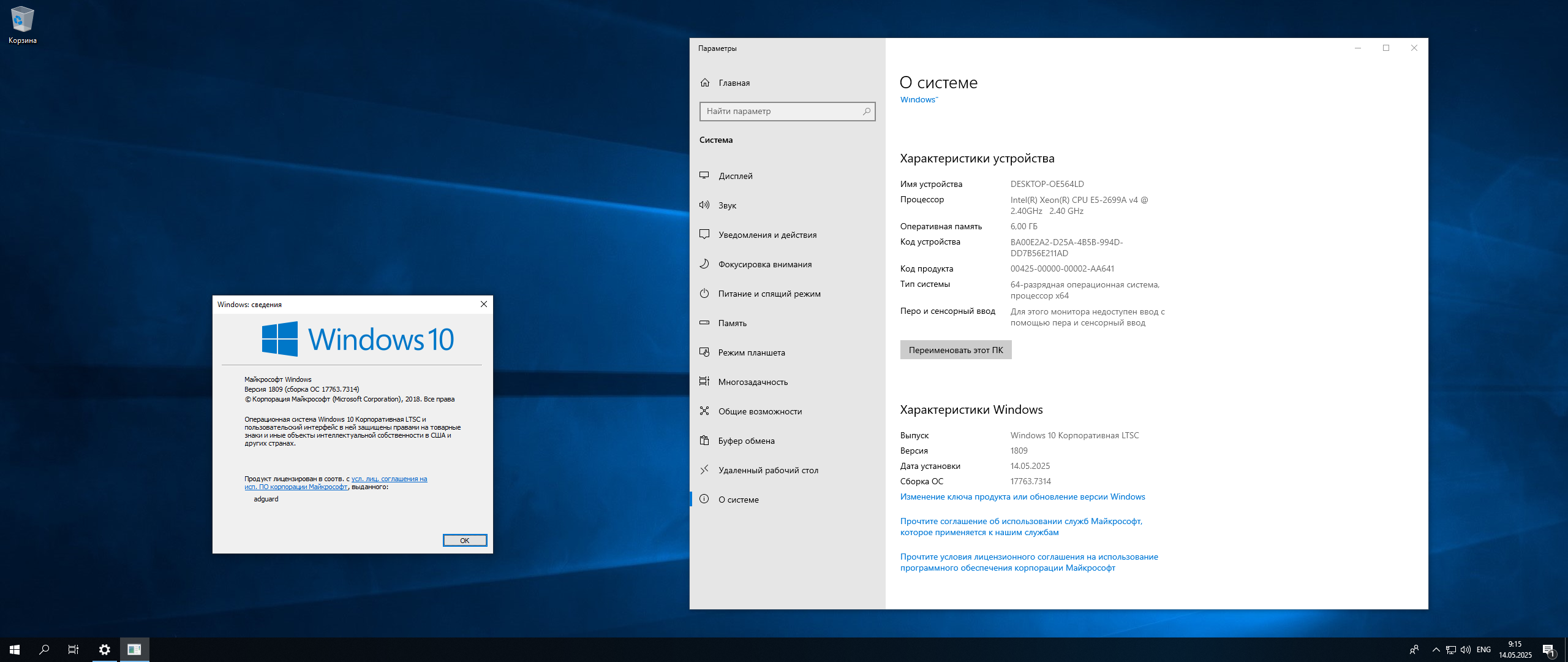Focus the Найти параметр search field

(787, 112)
